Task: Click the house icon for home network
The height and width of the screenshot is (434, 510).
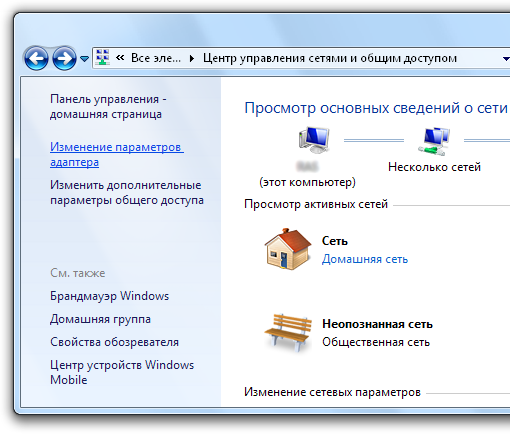Action: 288,249
